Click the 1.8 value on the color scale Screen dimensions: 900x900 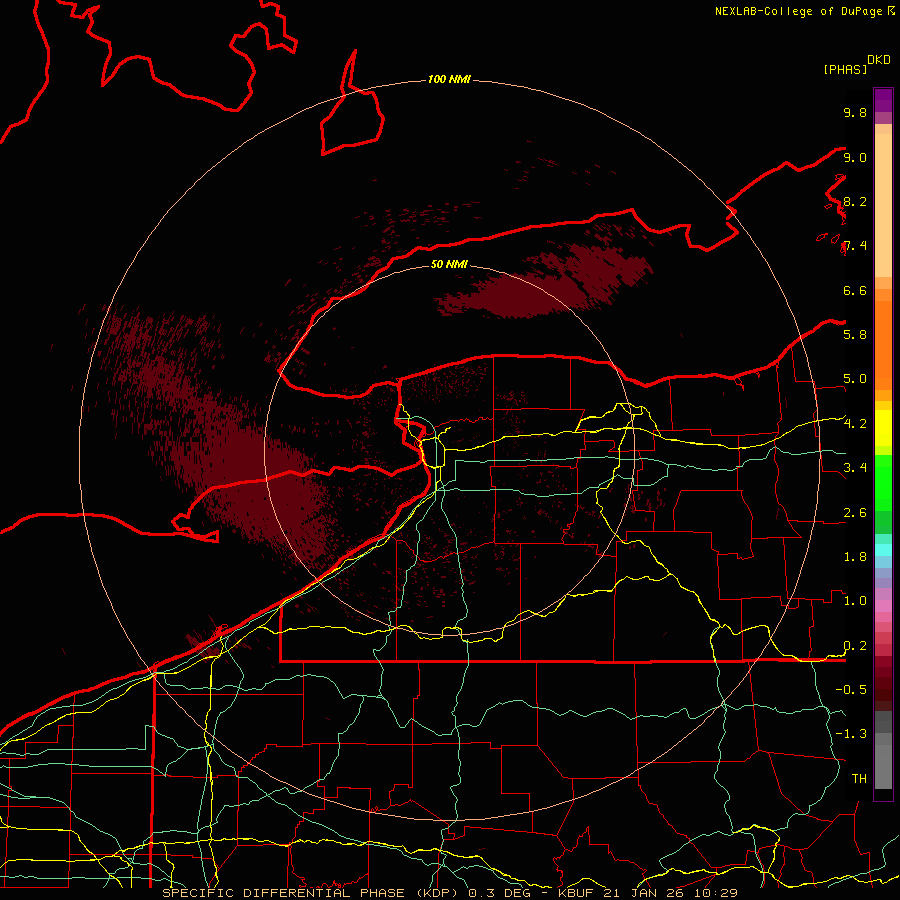pyautogui.click(x=855, y=556)
